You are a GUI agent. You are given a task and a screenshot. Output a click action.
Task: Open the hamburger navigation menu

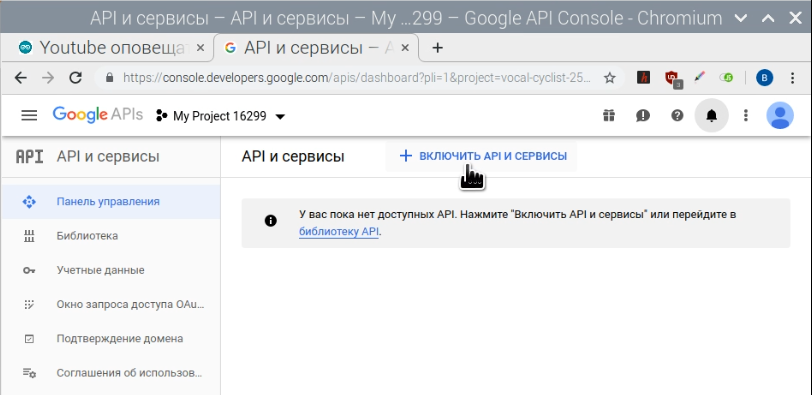[29, 115]
